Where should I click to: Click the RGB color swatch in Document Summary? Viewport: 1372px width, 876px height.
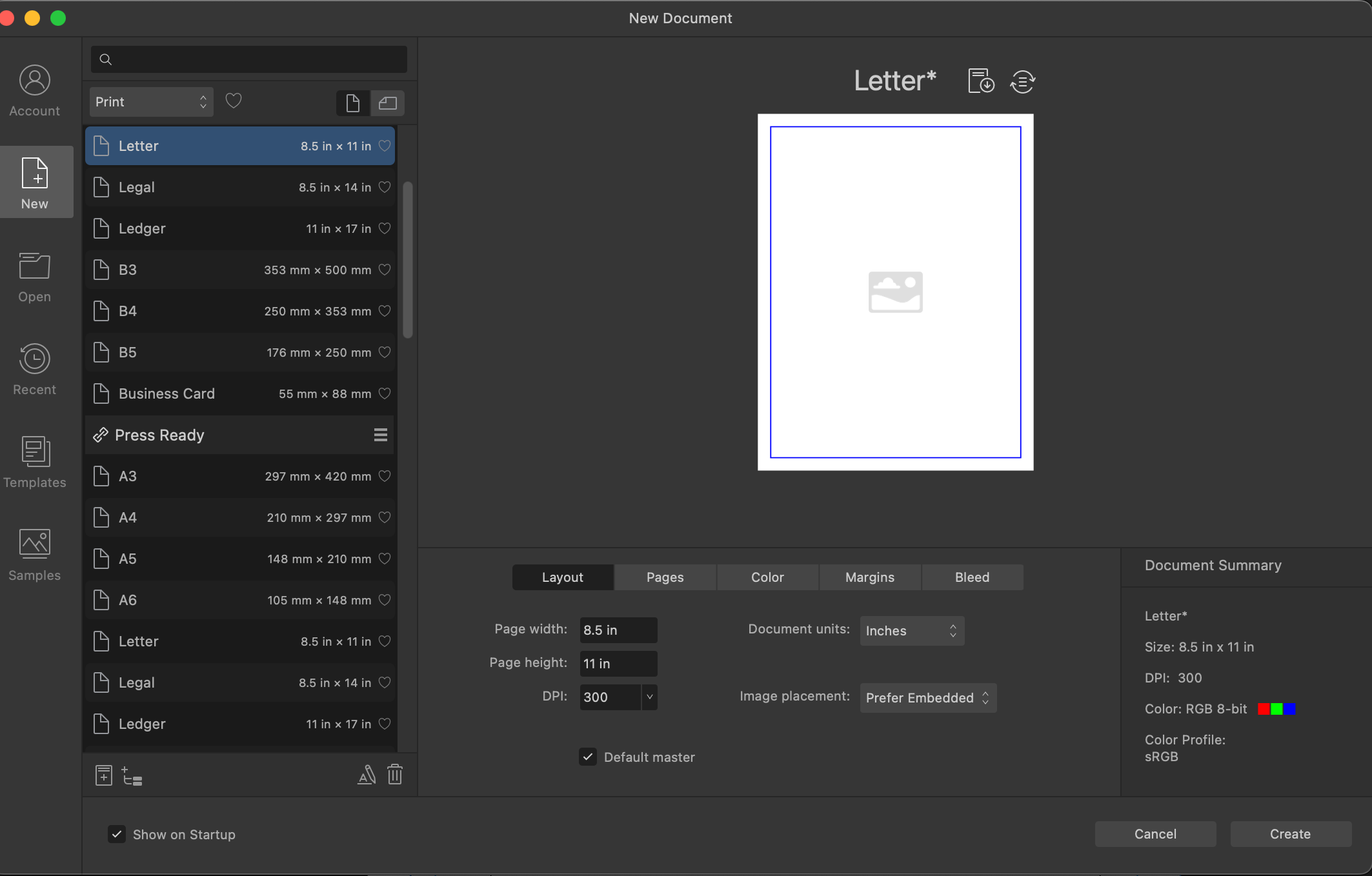[x=1277, y=709]
